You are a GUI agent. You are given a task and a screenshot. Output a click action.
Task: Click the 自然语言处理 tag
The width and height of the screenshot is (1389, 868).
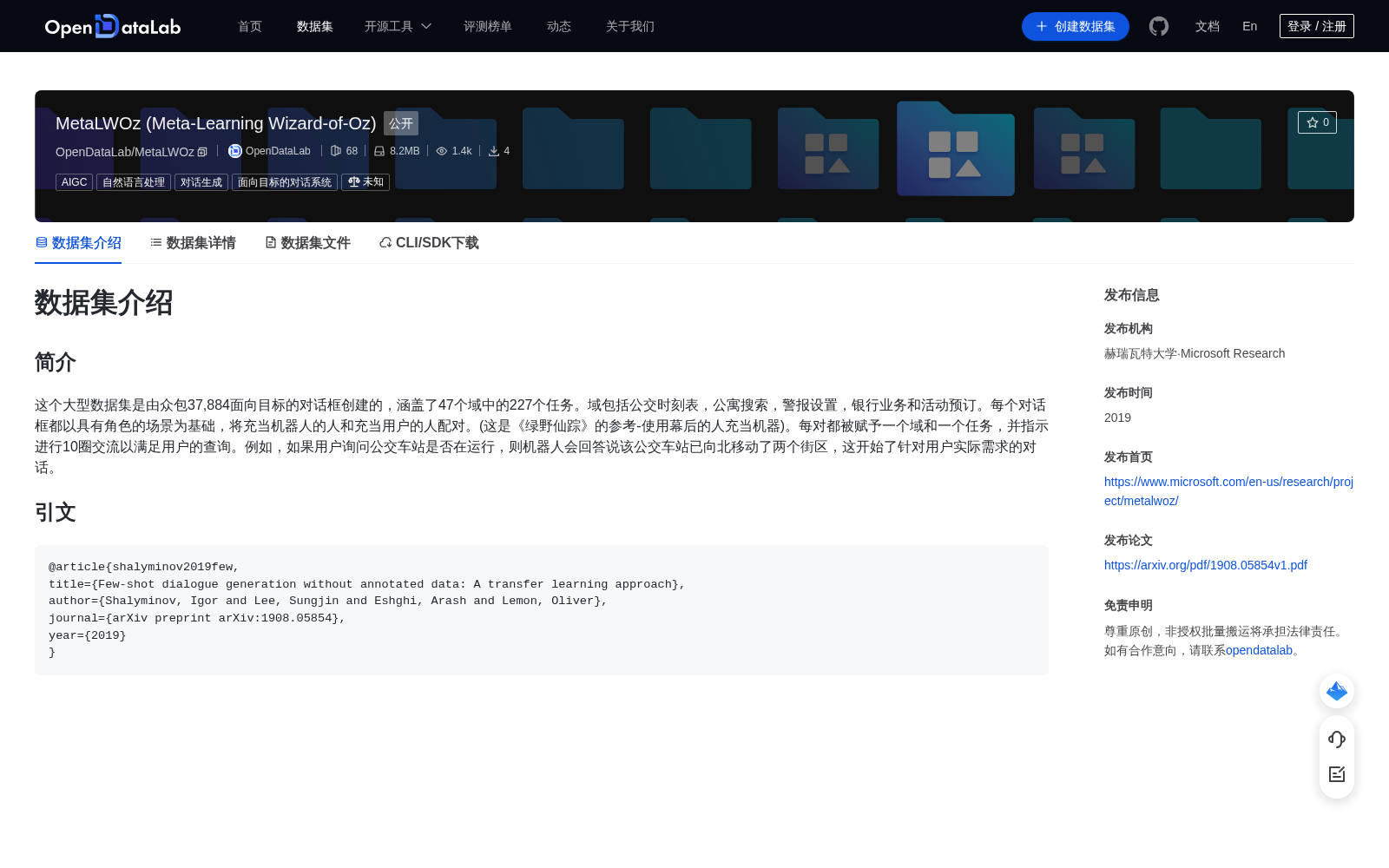coord(134,182)
